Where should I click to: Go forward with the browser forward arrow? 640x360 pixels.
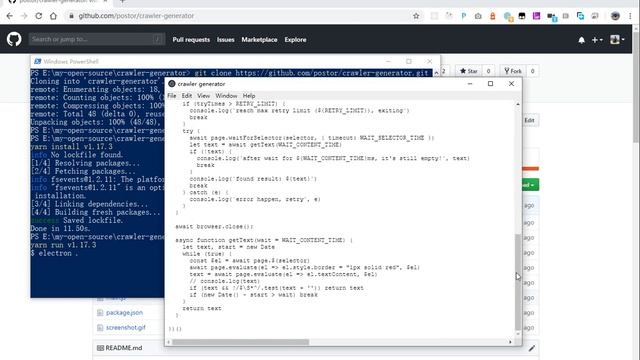coord(24,16)
